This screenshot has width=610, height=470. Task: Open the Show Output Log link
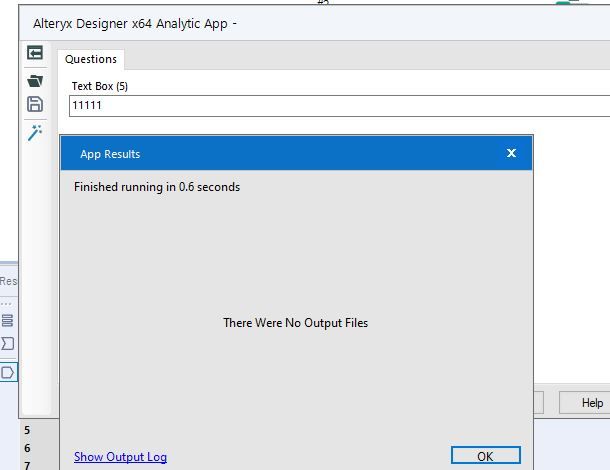point(120,457)
